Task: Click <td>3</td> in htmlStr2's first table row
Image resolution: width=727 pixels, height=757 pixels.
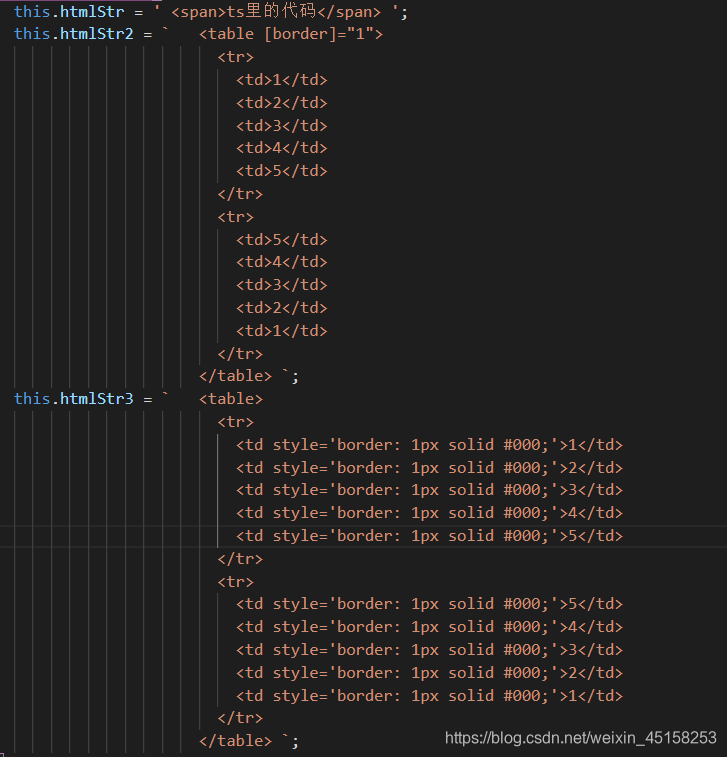Action: [281, 126]
